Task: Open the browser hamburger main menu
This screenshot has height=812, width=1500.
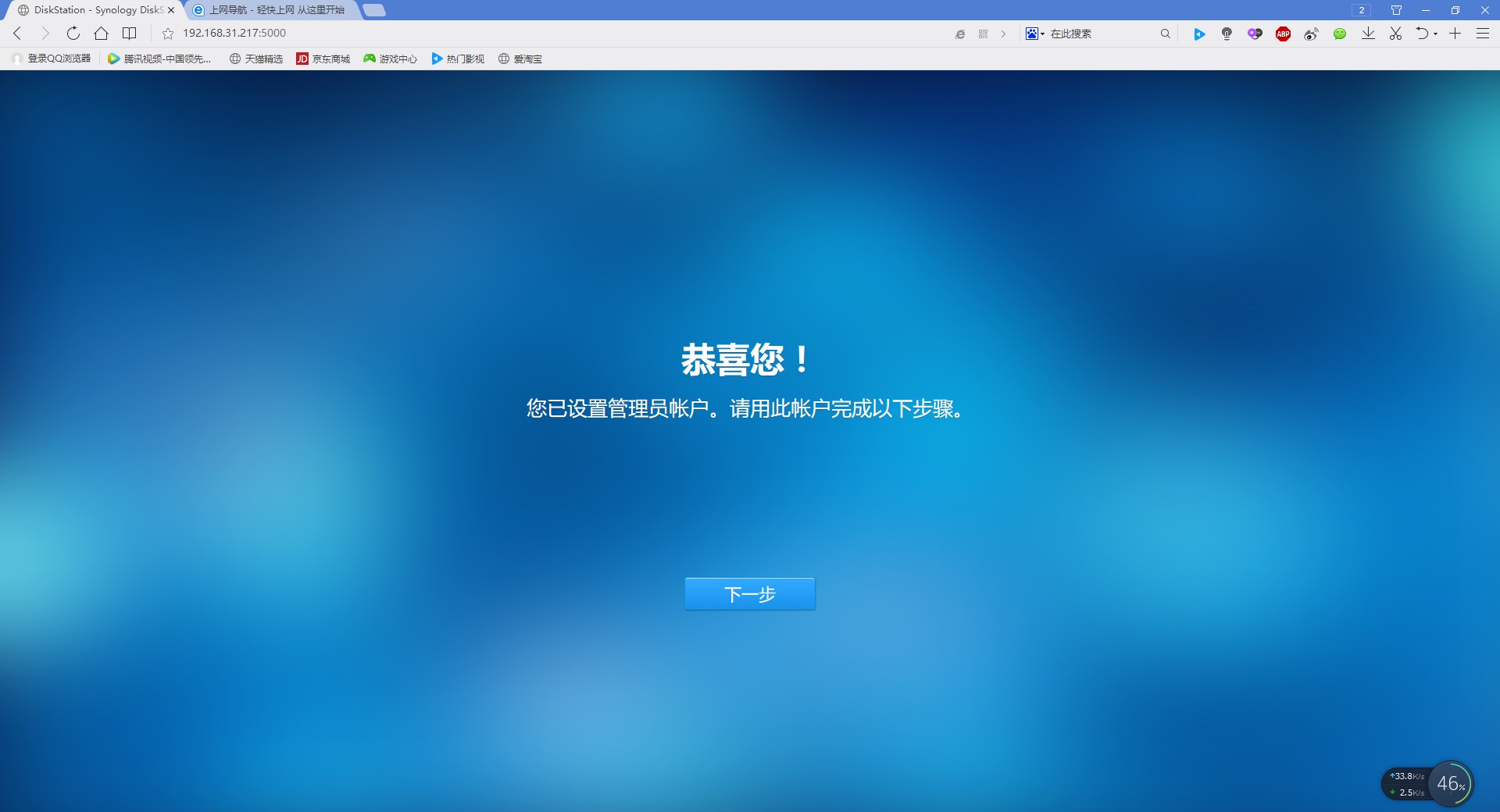Action: click(1482, 34)
